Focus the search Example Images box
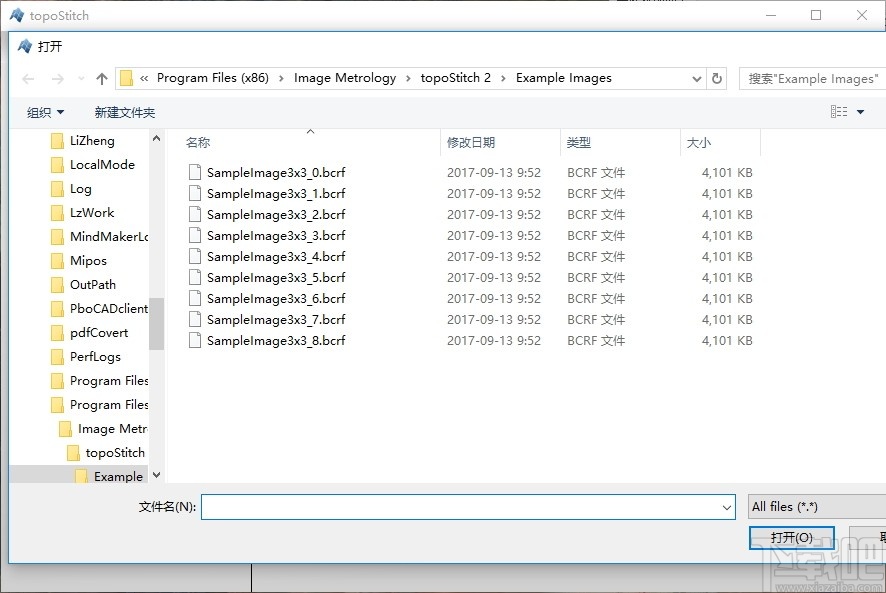 tap(813, 79)
